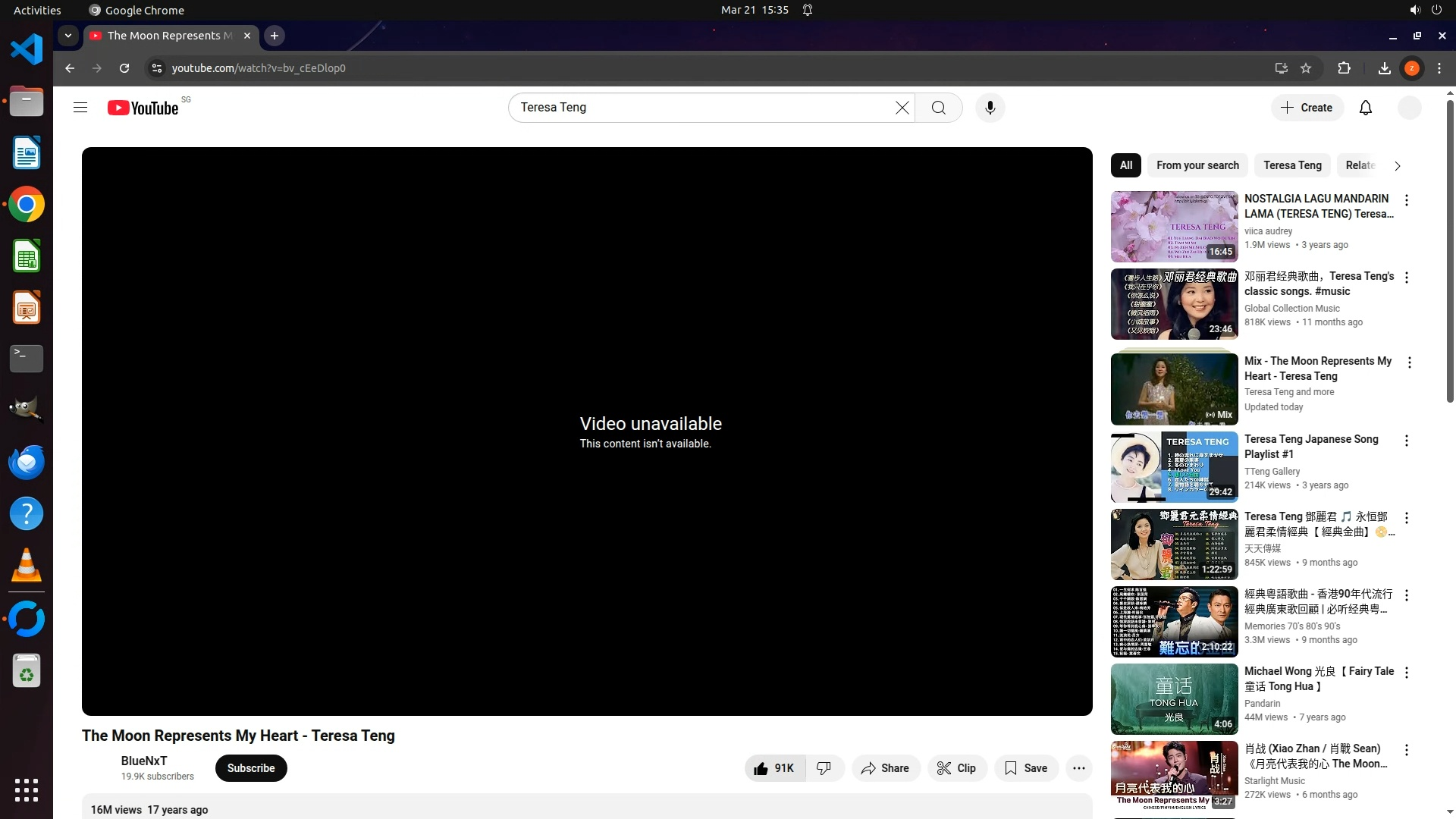Open Michael Wong Fairy Tale video thumbnail

[x=1174, y=699]
